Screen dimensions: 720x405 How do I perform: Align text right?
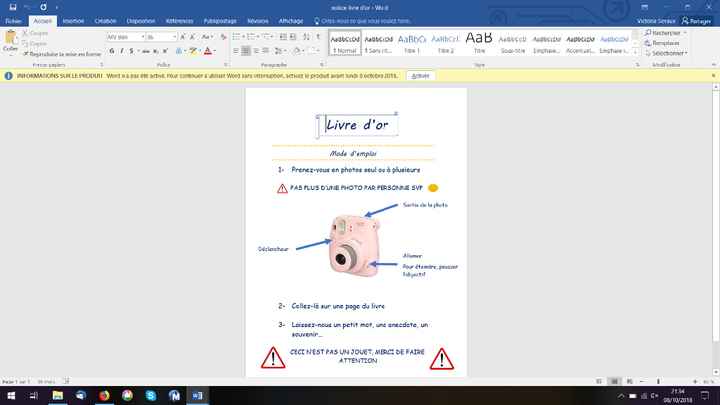point(256,51)
